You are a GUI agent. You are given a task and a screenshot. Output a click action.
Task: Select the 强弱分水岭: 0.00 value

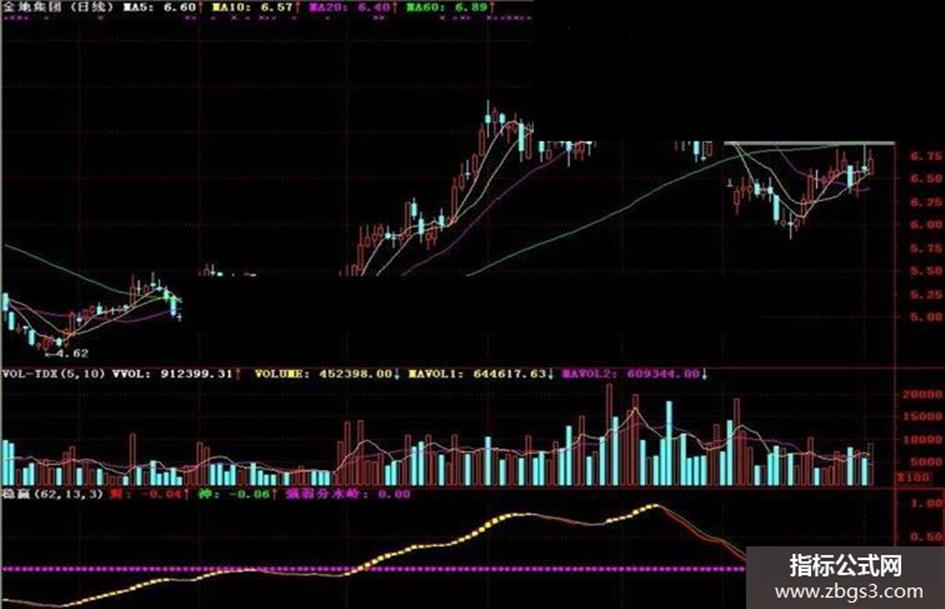click(x=348, y=494)
